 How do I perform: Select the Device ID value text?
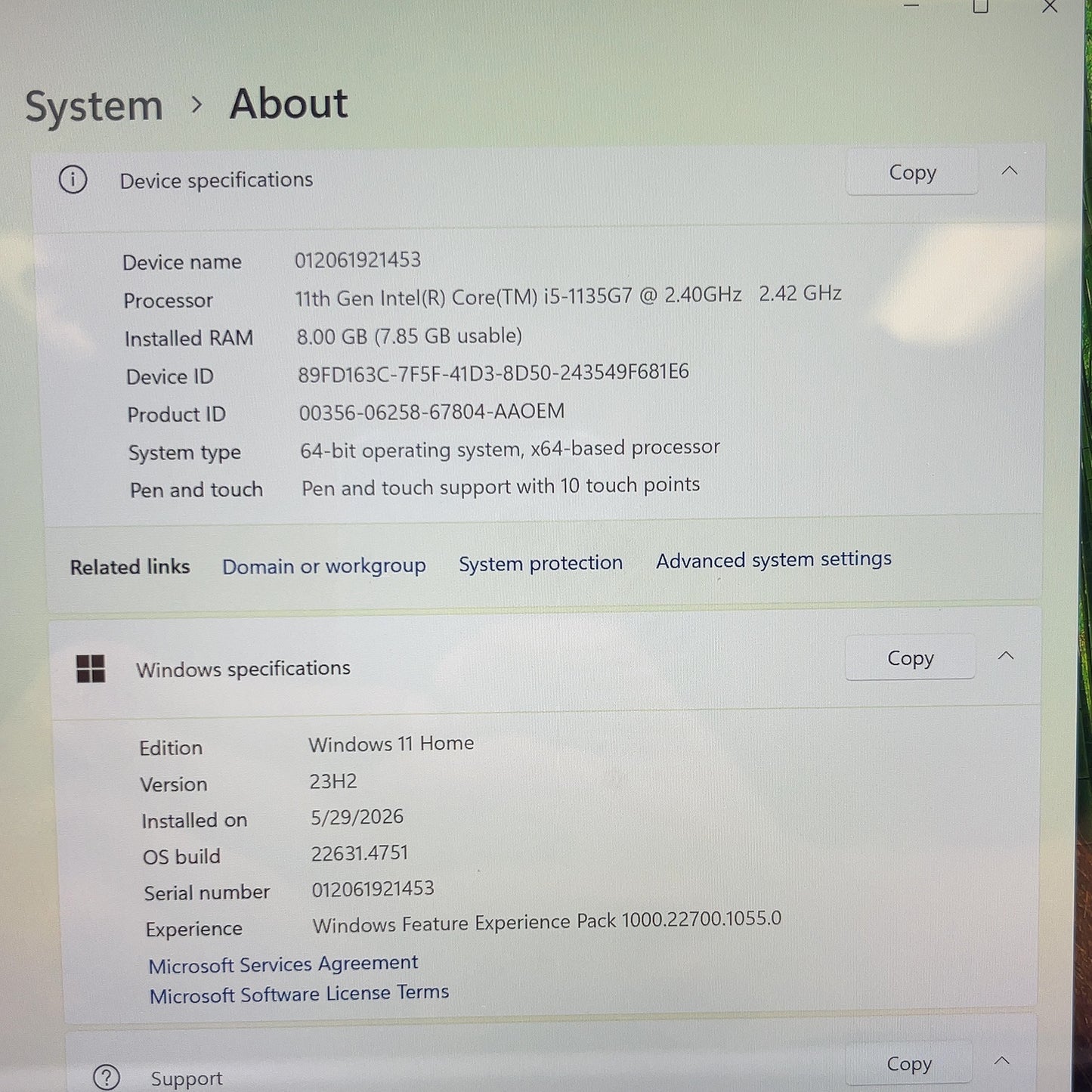coord(493,373)
